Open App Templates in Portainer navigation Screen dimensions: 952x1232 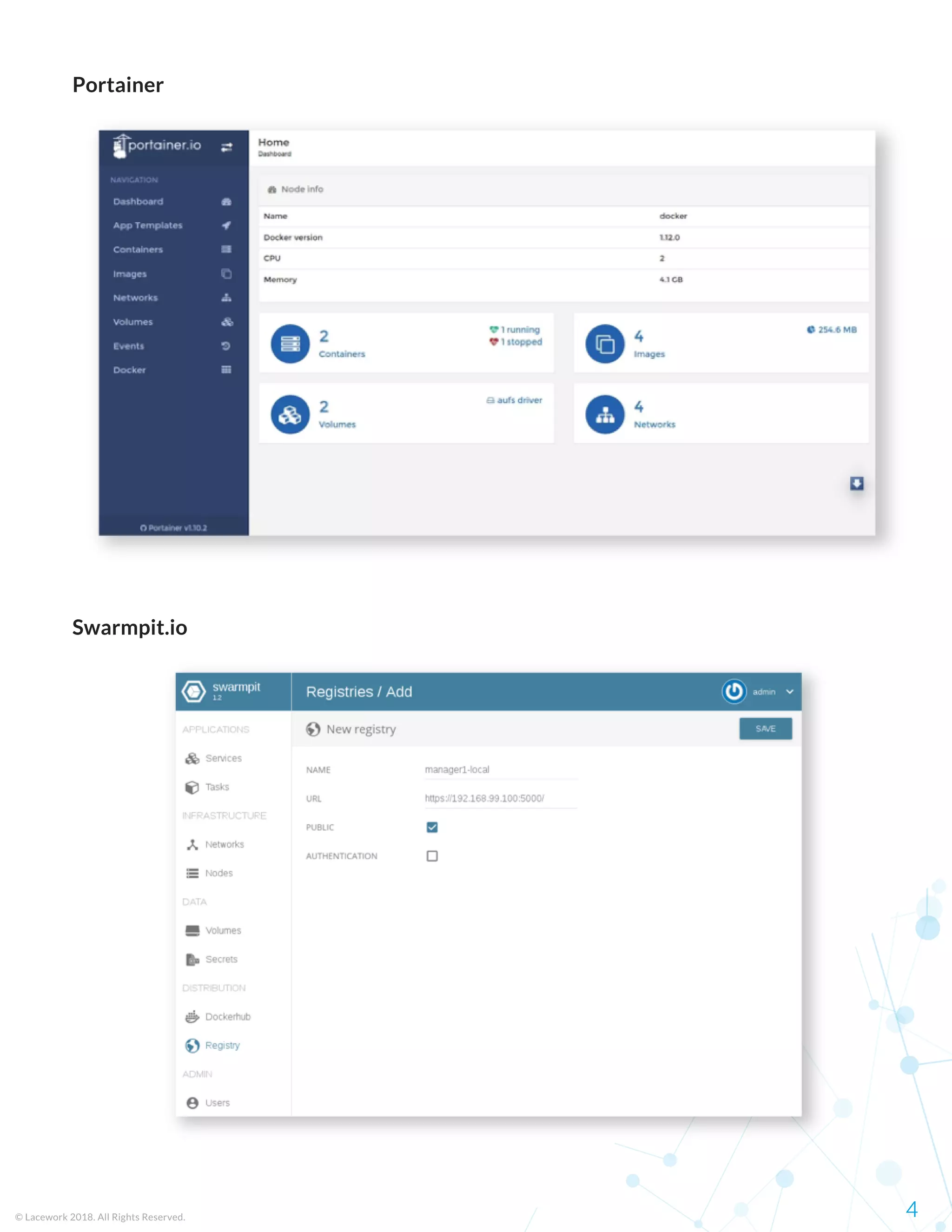148,225
